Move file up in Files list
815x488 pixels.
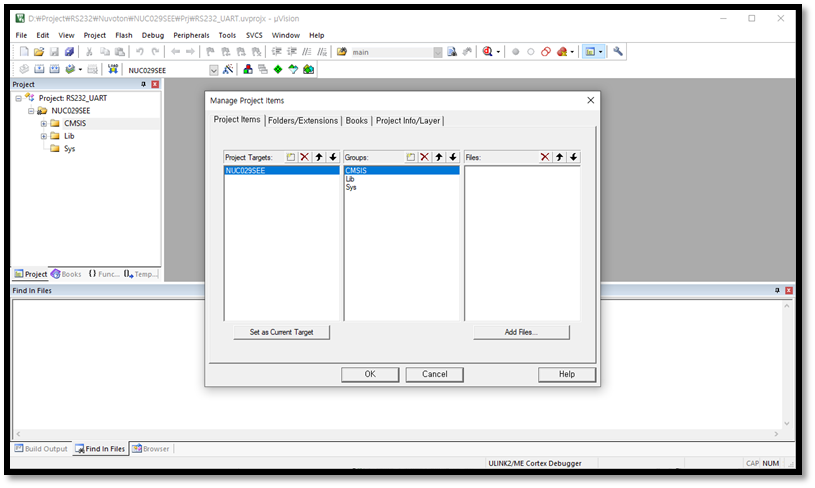point(559,157)
